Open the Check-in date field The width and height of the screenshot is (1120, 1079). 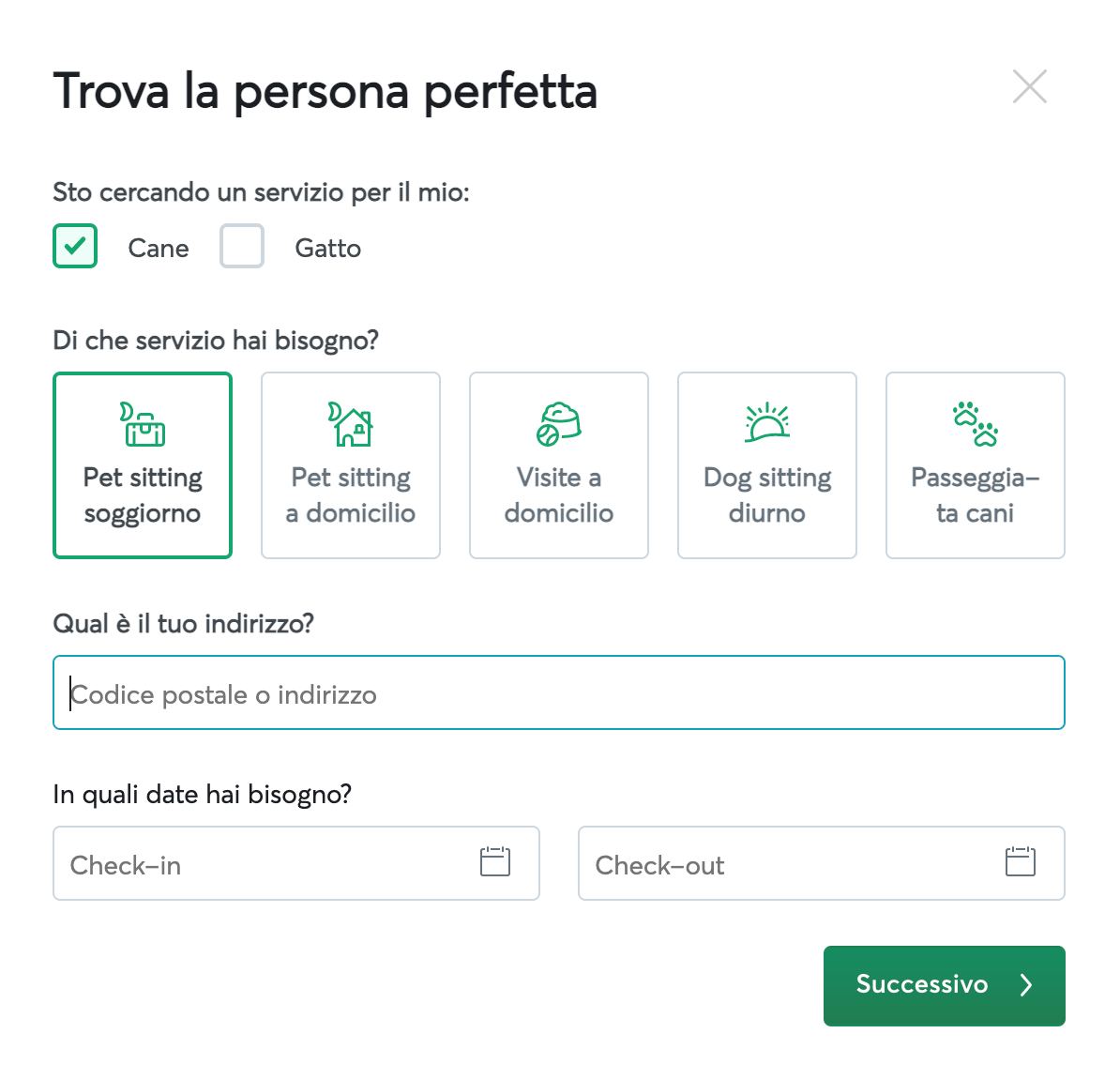tap(296, 863)
